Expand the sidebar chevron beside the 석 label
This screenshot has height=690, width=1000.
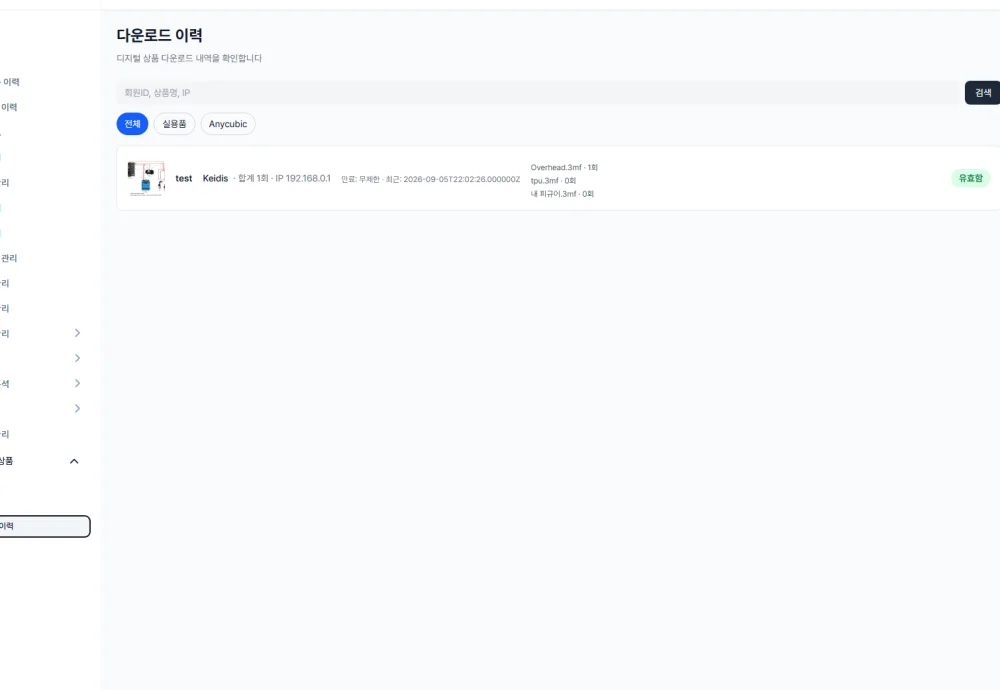click(77, 383)
